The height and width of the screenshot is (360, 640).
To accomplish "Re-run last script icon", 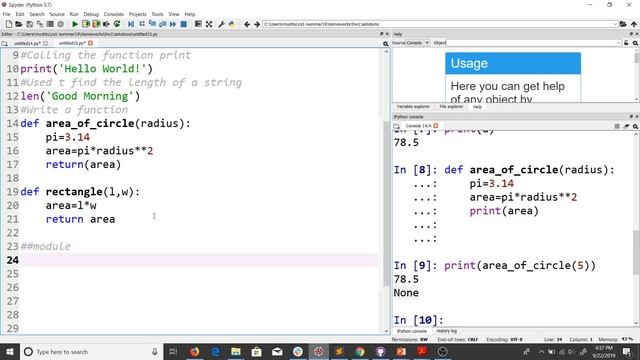I will 117,24.
